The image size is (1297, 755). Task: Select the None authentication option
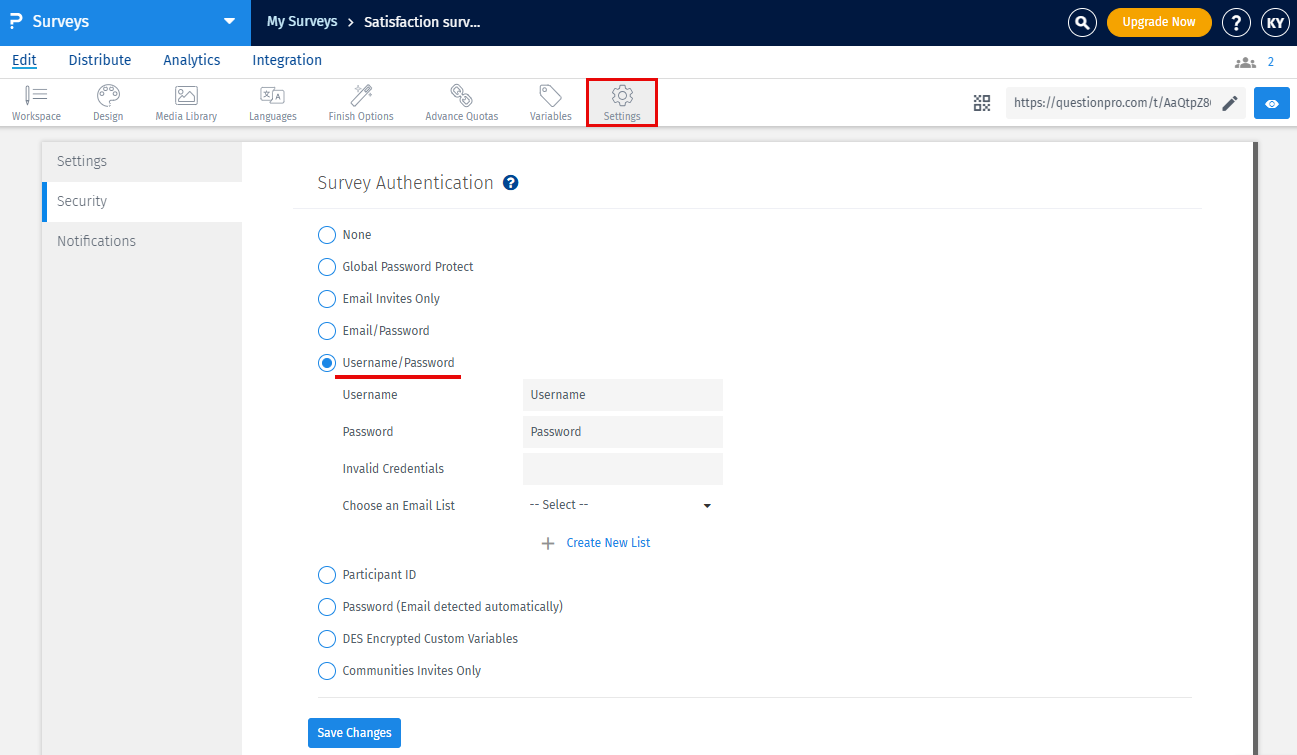click(326, 234)
